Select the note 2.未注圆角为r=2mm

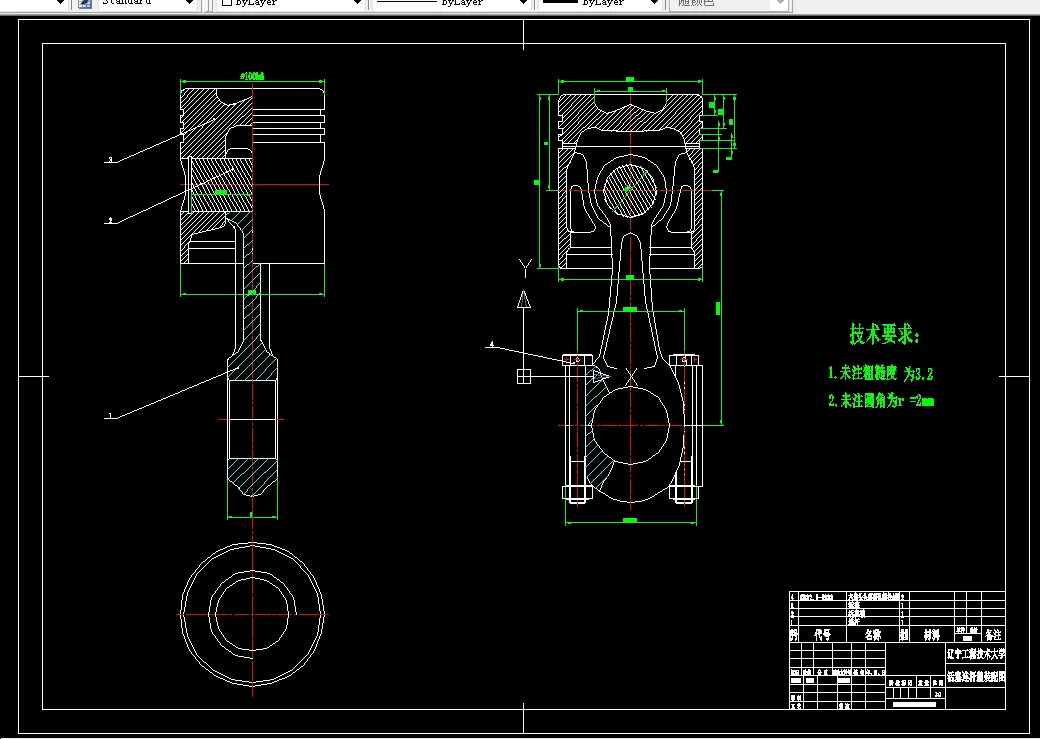coord(881,401)
